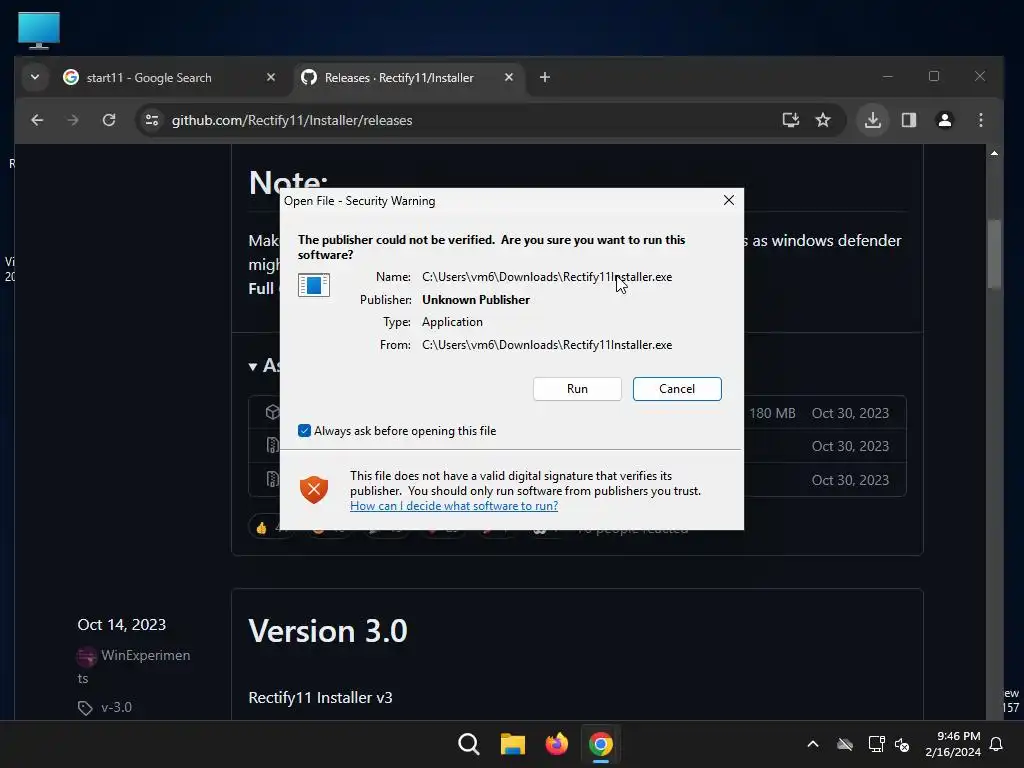Screen dimensions: 1024x768
Task: Click the Chrome forward arrow
Action: [x=72, y=120]
